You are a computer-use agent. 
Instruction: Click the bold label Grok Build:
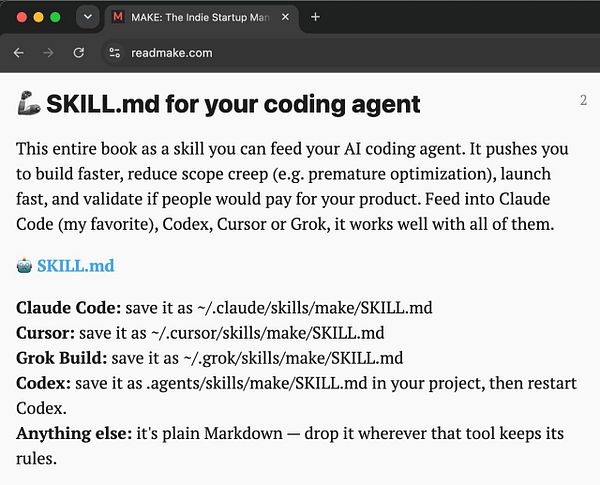coord(62,358)
